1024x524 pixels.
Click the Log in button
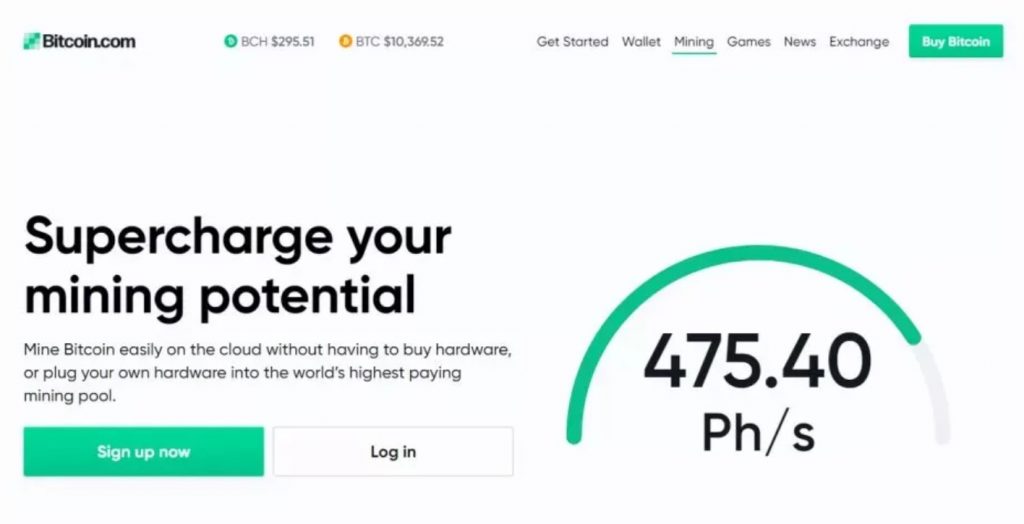tap(393, 451)
